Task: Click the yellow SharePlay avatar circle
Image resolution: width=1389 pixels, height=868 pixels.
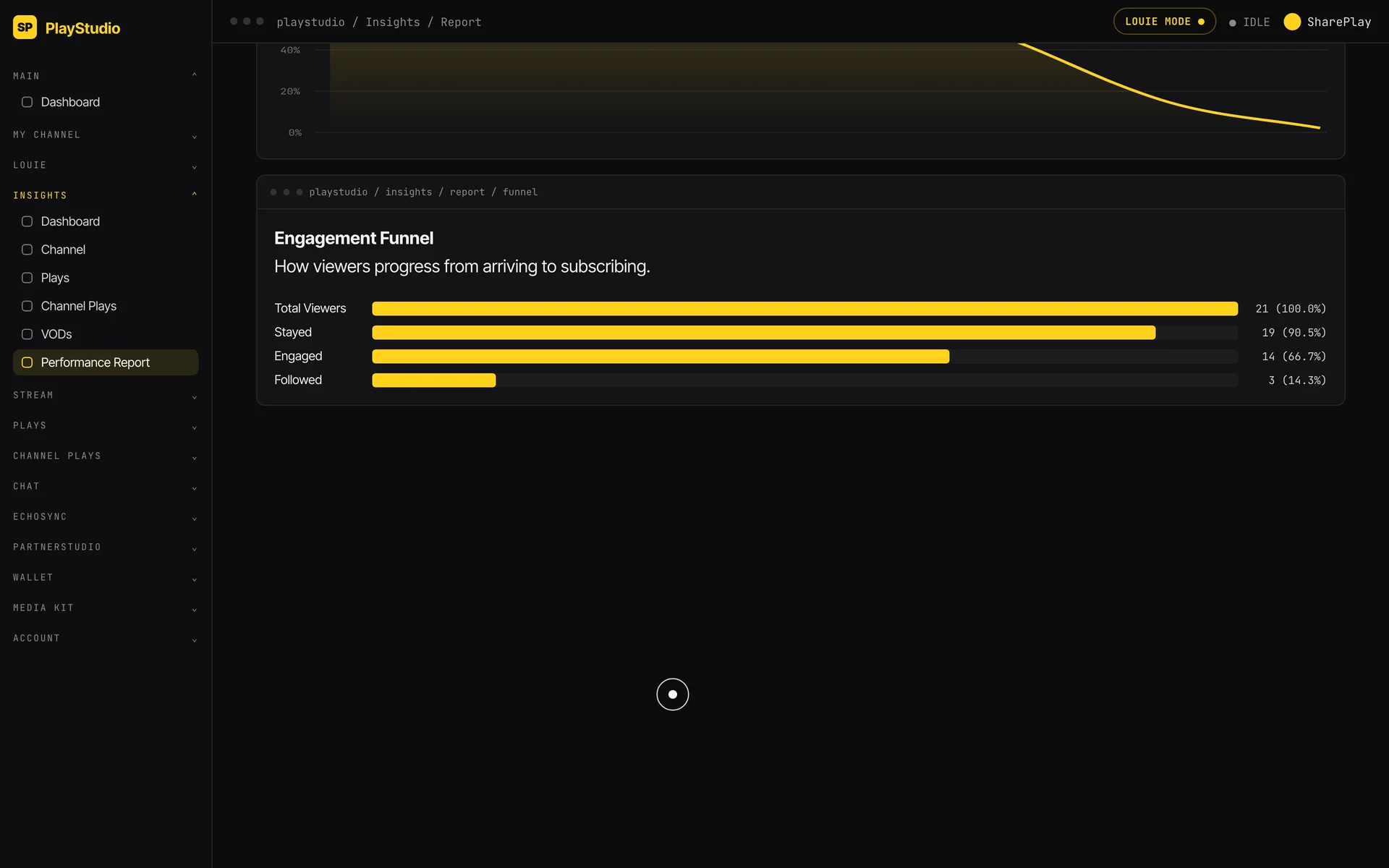Action: tap(1292, 22)
